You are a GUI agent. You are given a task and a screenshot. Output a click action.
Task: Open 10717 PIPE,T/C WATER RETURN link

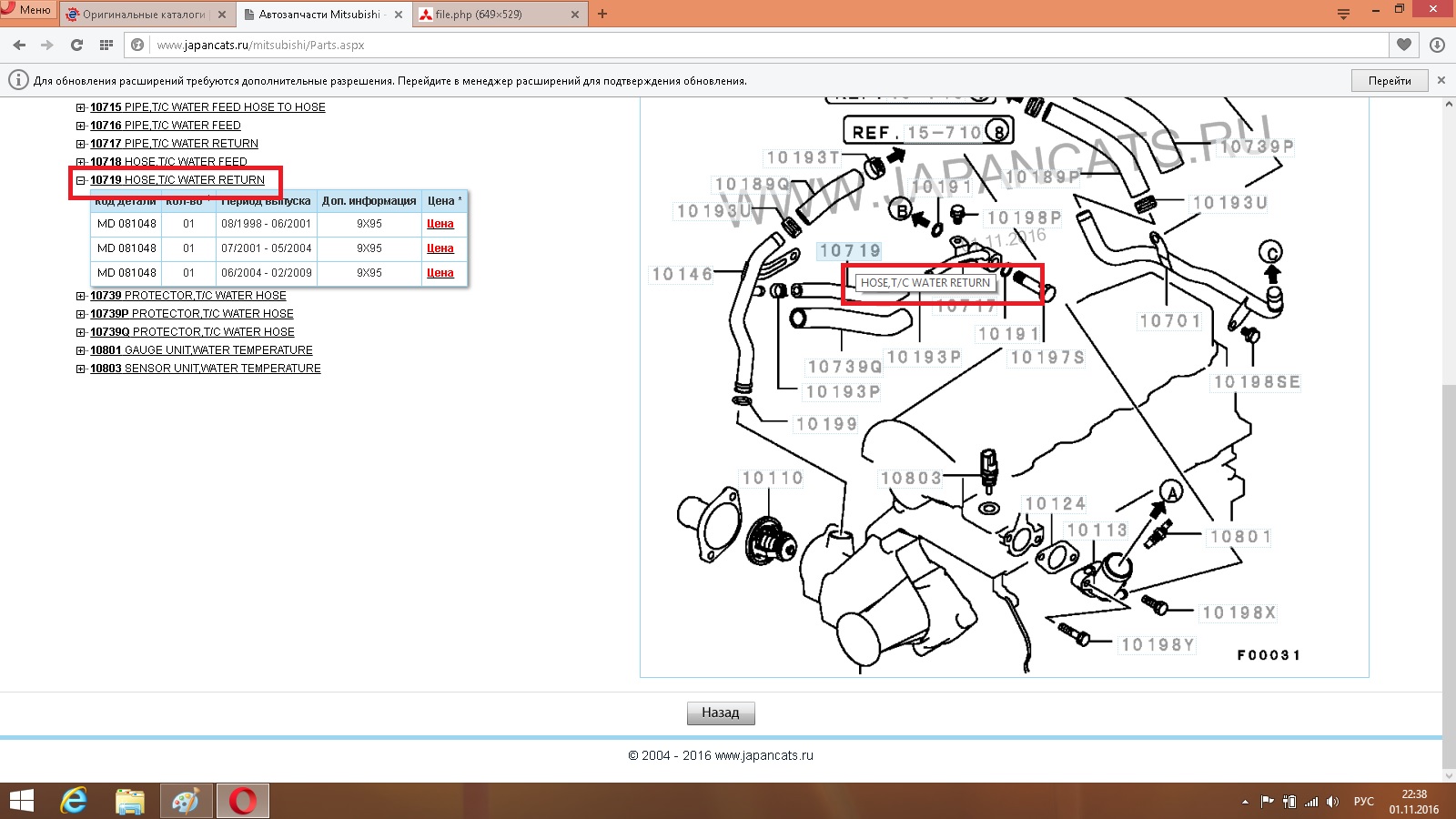click(x=174, y=144)
